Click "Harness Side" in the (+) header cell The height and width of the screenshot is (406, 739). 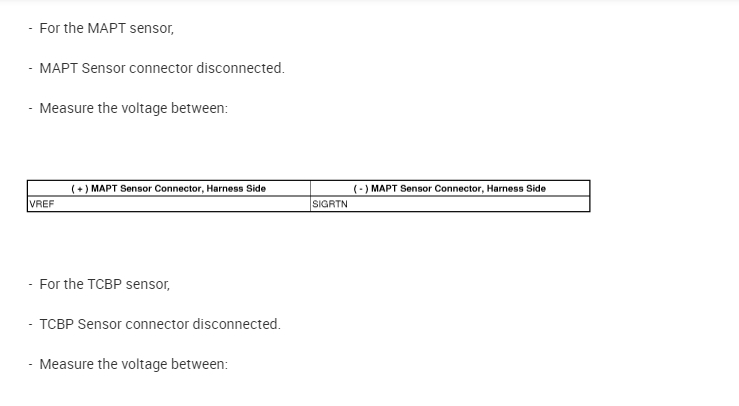click(236, 188)
